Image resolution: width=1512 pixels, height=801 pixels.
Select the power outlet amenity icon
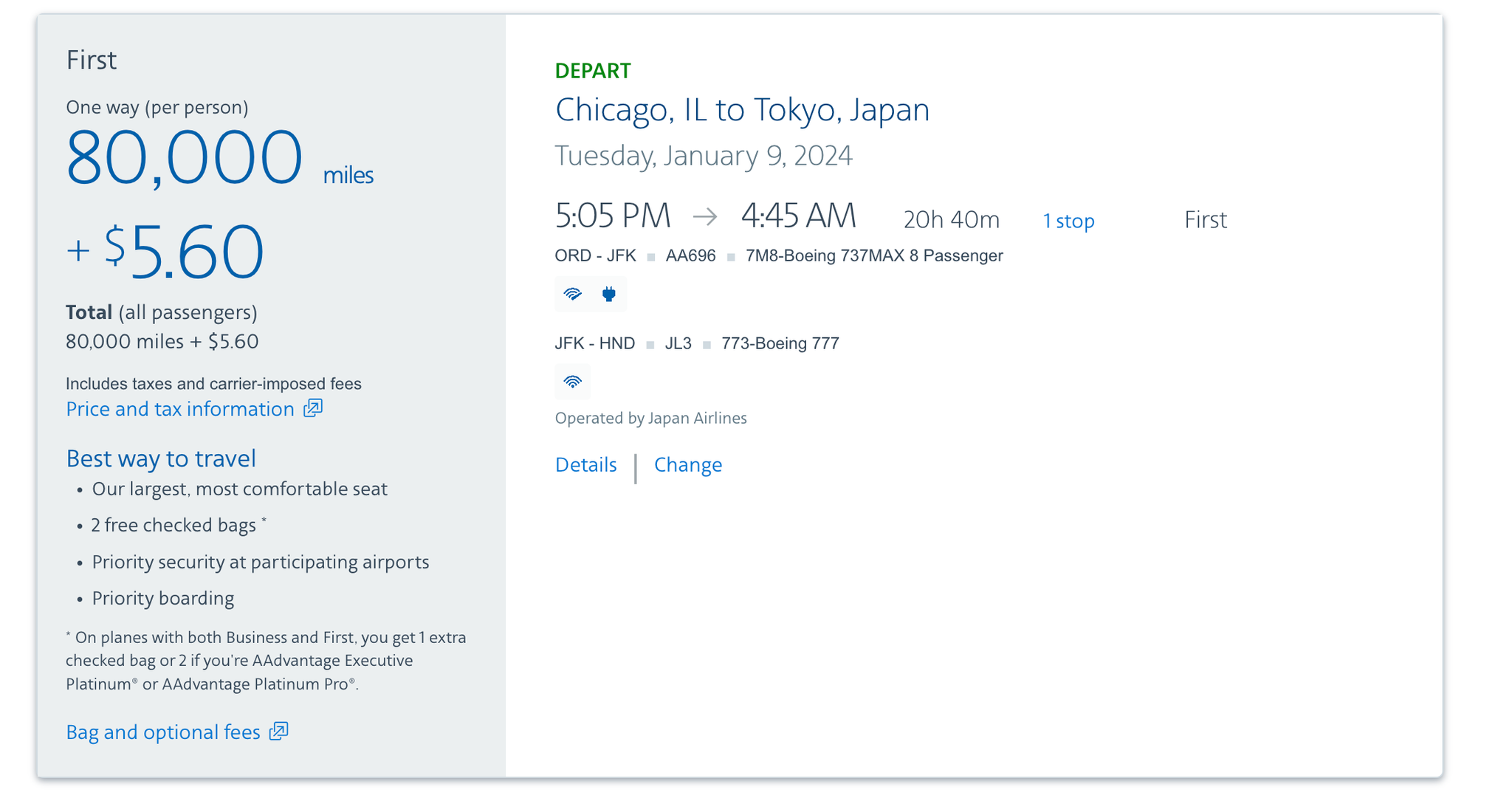tap(608, 294)
